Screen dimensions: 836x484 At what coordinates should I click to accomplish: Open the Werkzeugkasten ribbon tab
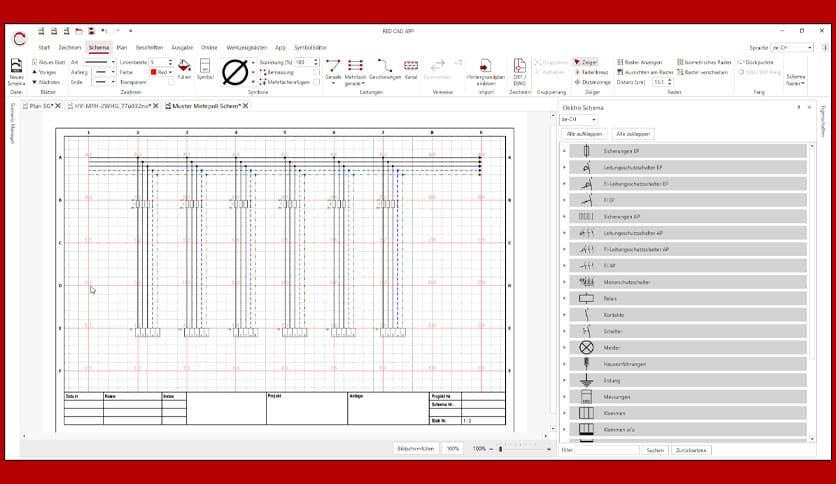click(246, 47)
